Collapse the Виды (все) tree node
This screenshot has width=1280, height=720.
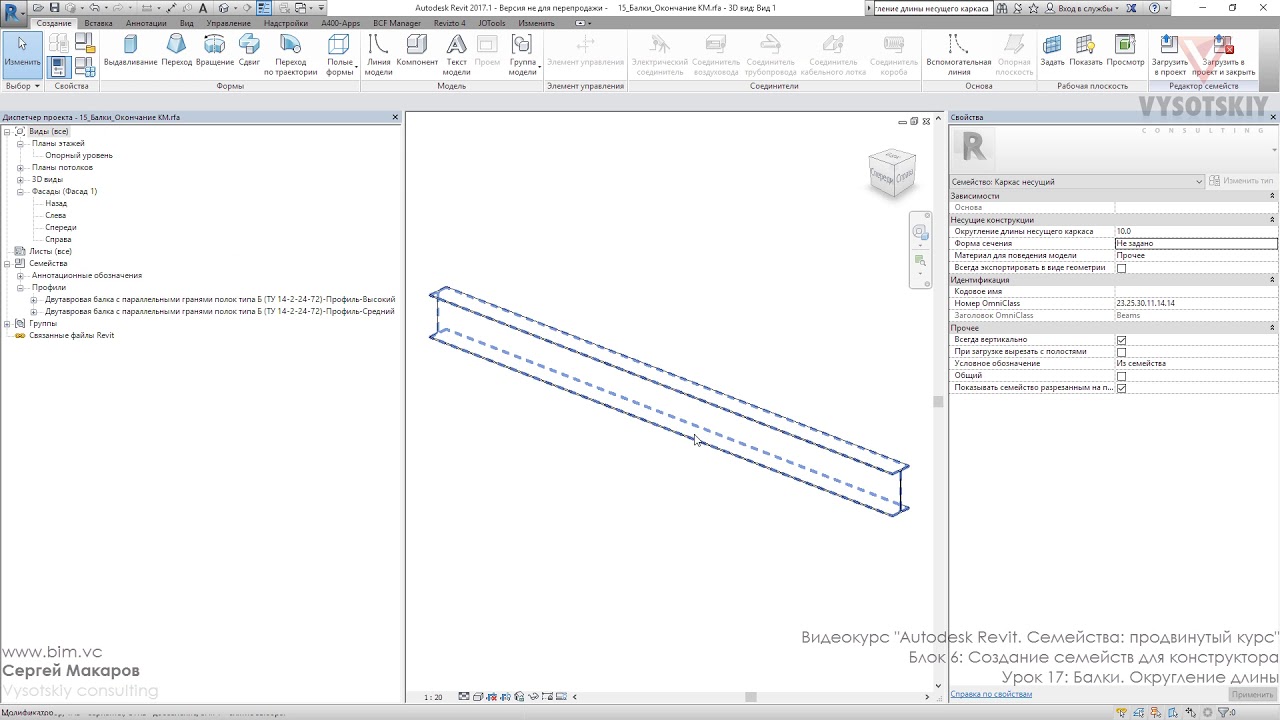click(7, 131)
